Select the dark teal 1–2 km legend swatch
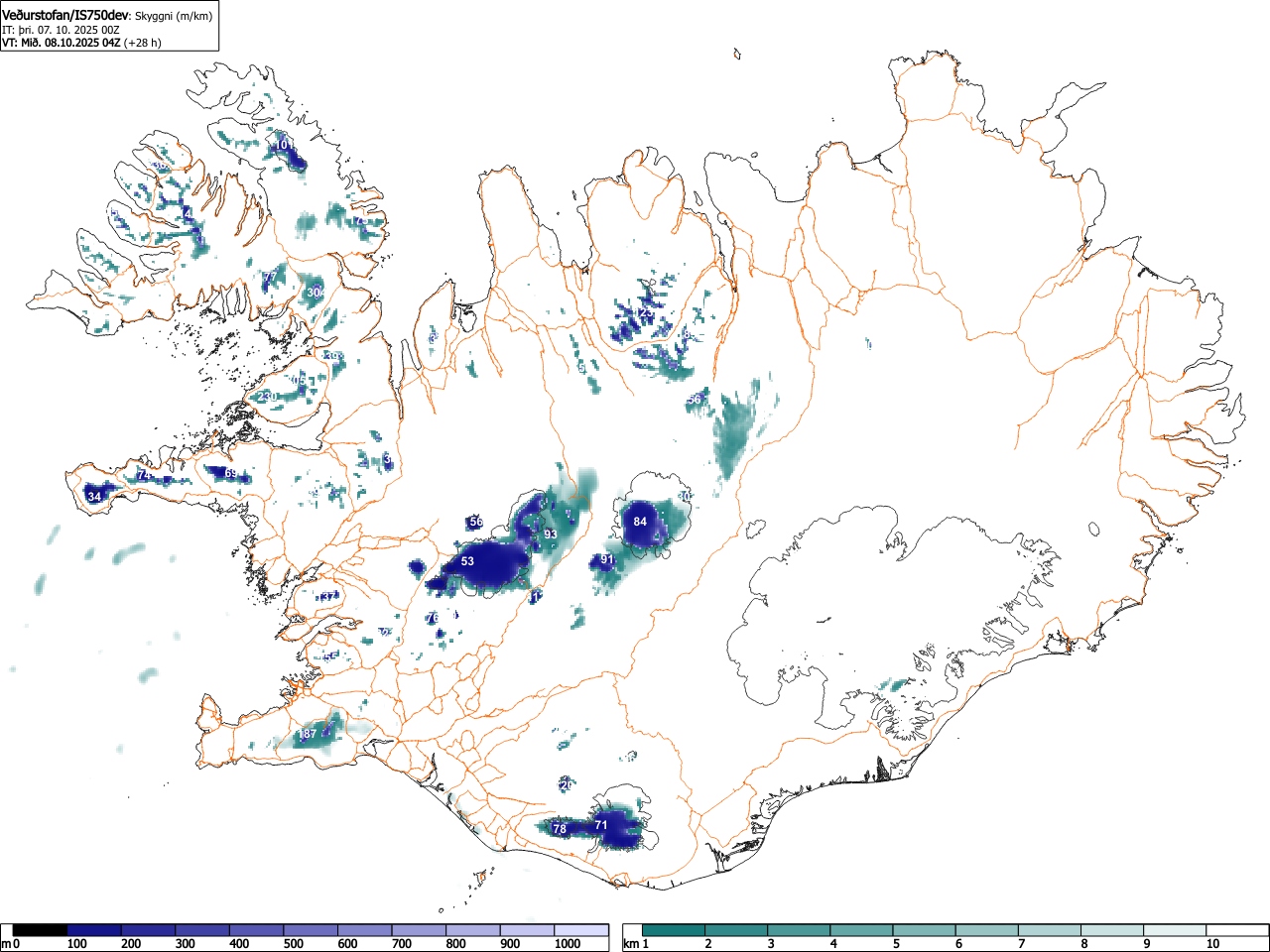This screenshot has width=1270, height=952. 674,930
